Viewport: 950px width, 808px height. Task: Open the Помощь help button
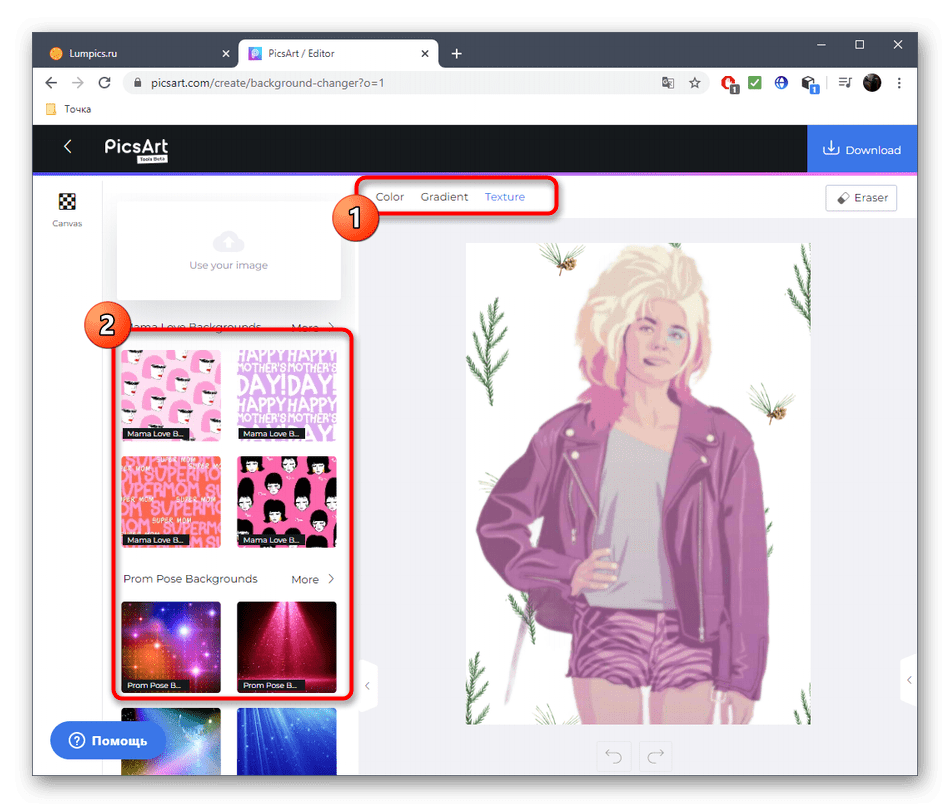pyautogui.click(x=108, y=741)
